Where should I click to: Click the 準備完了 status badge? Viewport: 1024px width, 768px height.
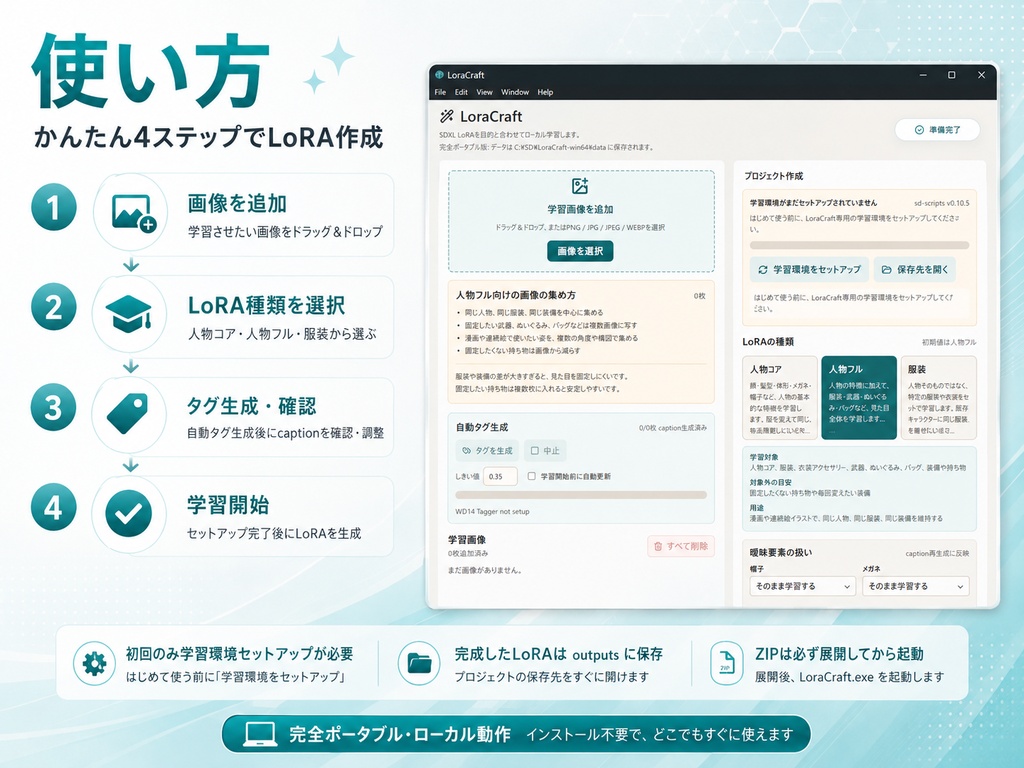937,130
